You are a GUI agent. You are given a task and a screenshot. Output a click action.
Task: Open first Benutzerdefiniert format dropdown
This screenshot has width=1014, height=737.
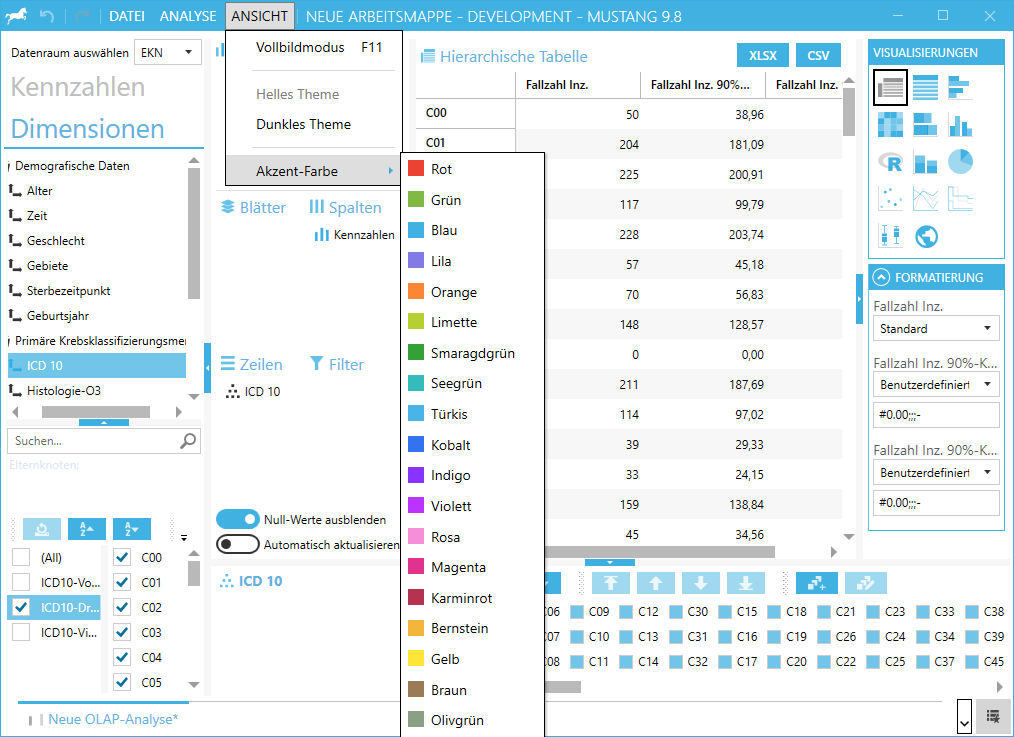[x=936, y=385]
